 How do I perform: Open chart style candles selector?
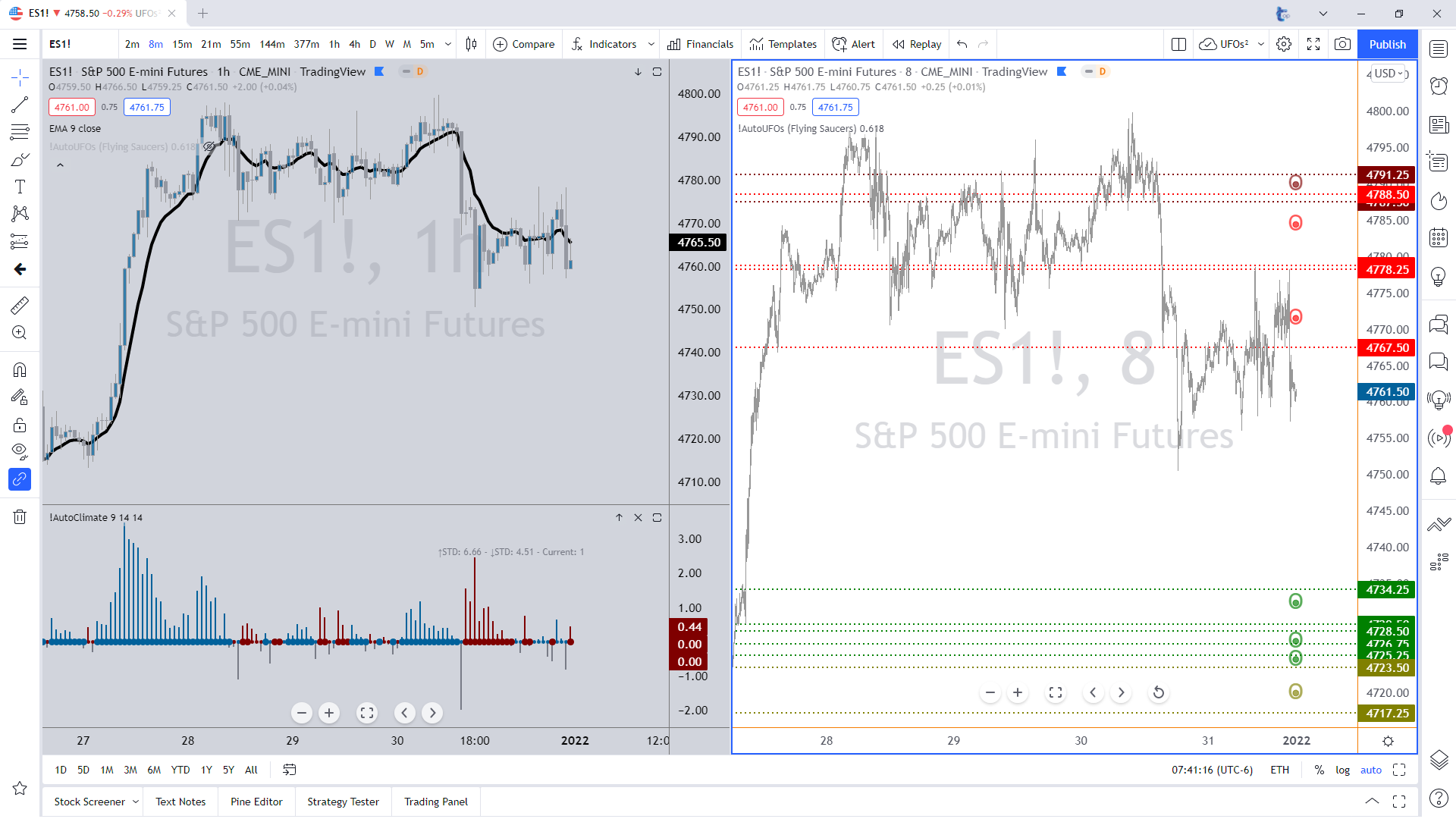[471, 44]
